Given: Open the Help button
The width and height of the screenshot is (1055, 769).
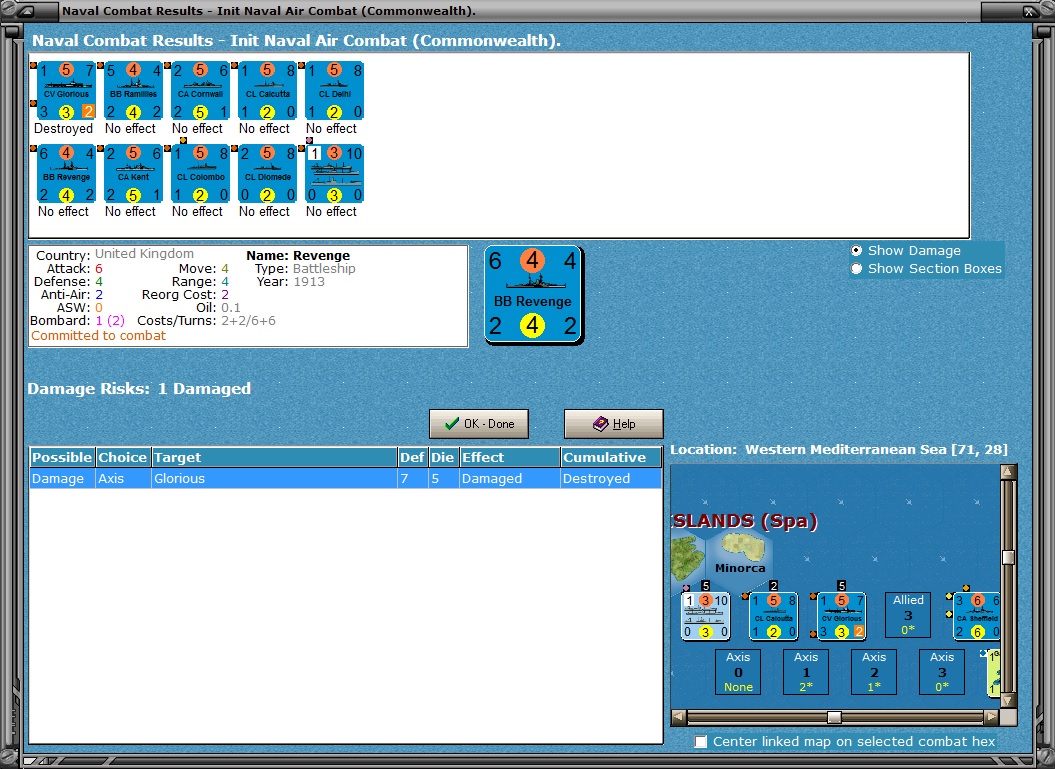Looking at the screenshot, I should point(614,424).
